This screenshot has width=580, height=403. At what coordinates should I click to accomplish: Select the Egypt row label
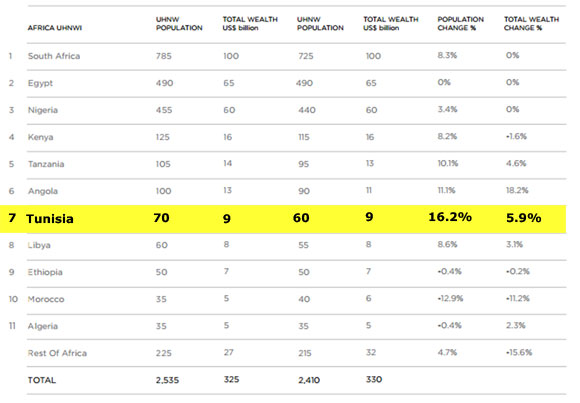pyautogui.click(x=40, y=83)
